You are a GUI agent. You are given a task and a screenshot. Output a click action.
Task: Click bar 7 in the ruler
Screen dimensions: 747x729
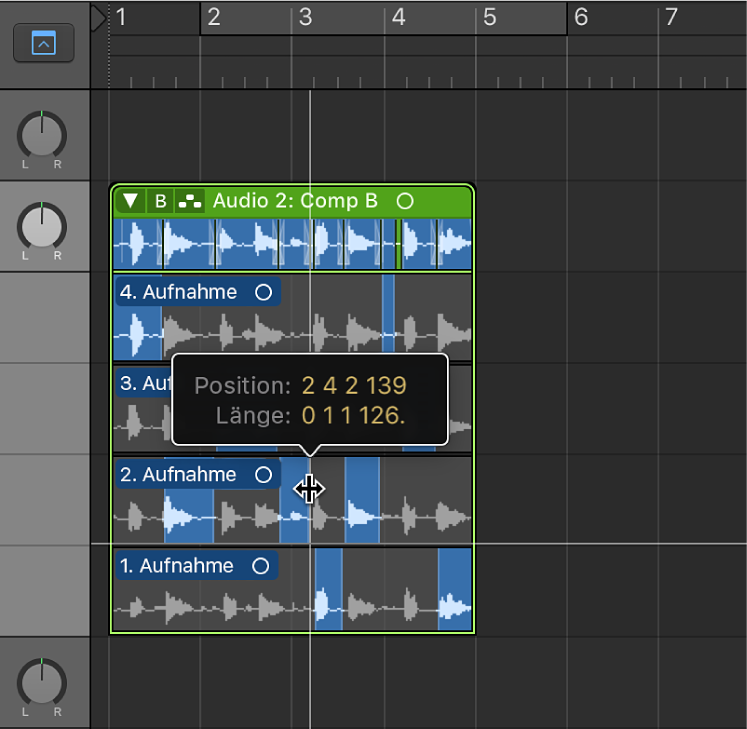[672, 17]
